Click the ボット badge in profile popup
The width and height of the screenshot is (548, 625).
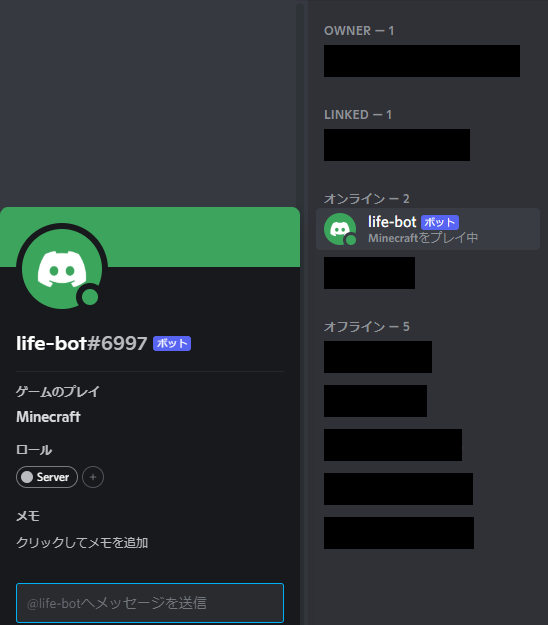pos(172,343)
